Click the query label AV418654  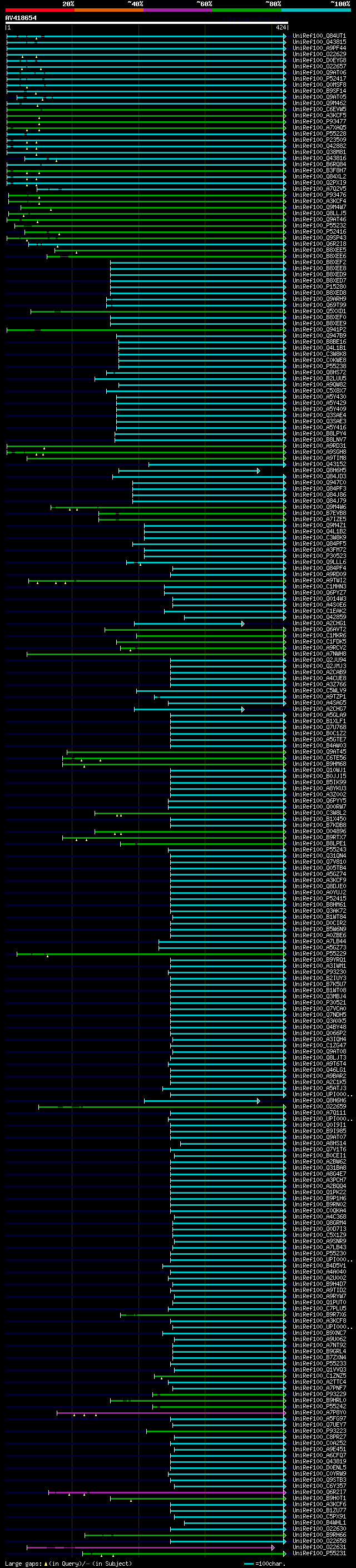pos(21,18)
